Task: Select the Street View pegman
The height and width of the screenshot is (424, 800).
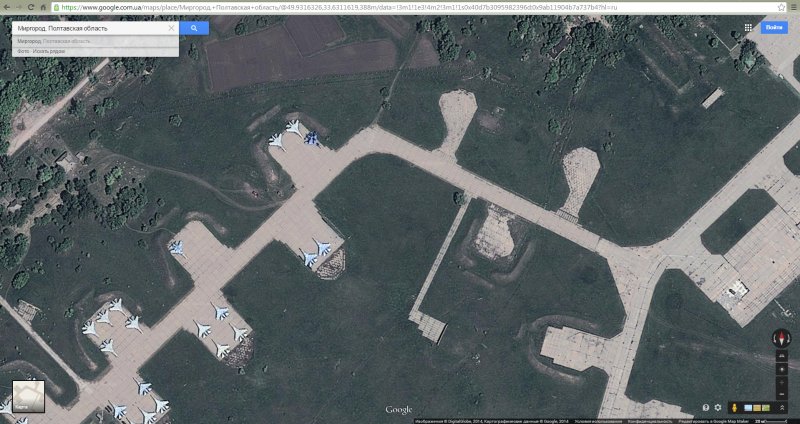Action: 736,408
